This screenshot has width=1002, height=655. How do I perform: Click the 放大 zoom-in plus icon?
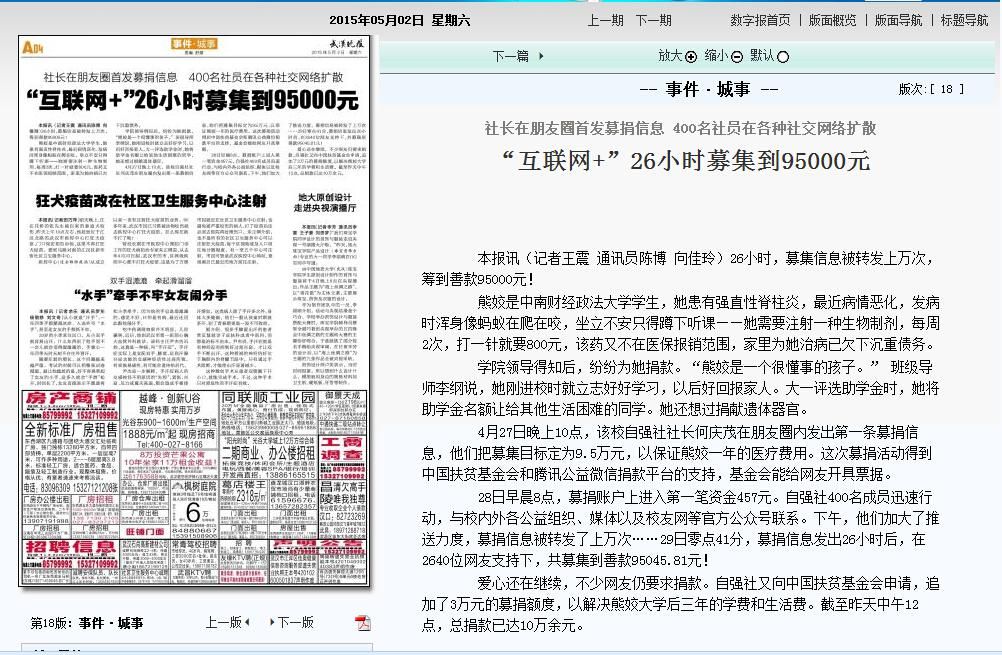click(690, 57)
